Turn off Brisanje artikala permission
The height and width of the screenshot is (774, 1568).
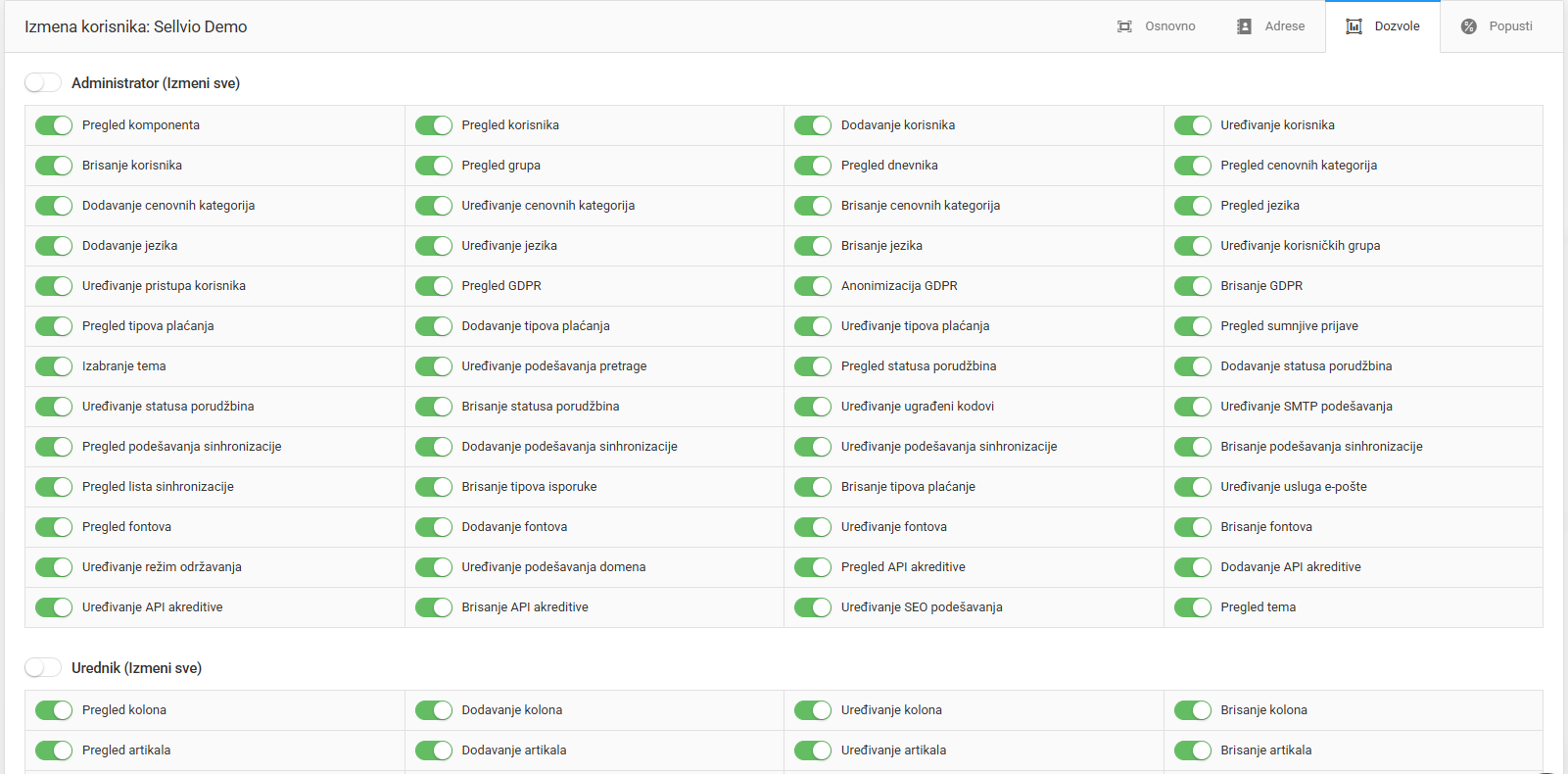tap(1192, 750)
